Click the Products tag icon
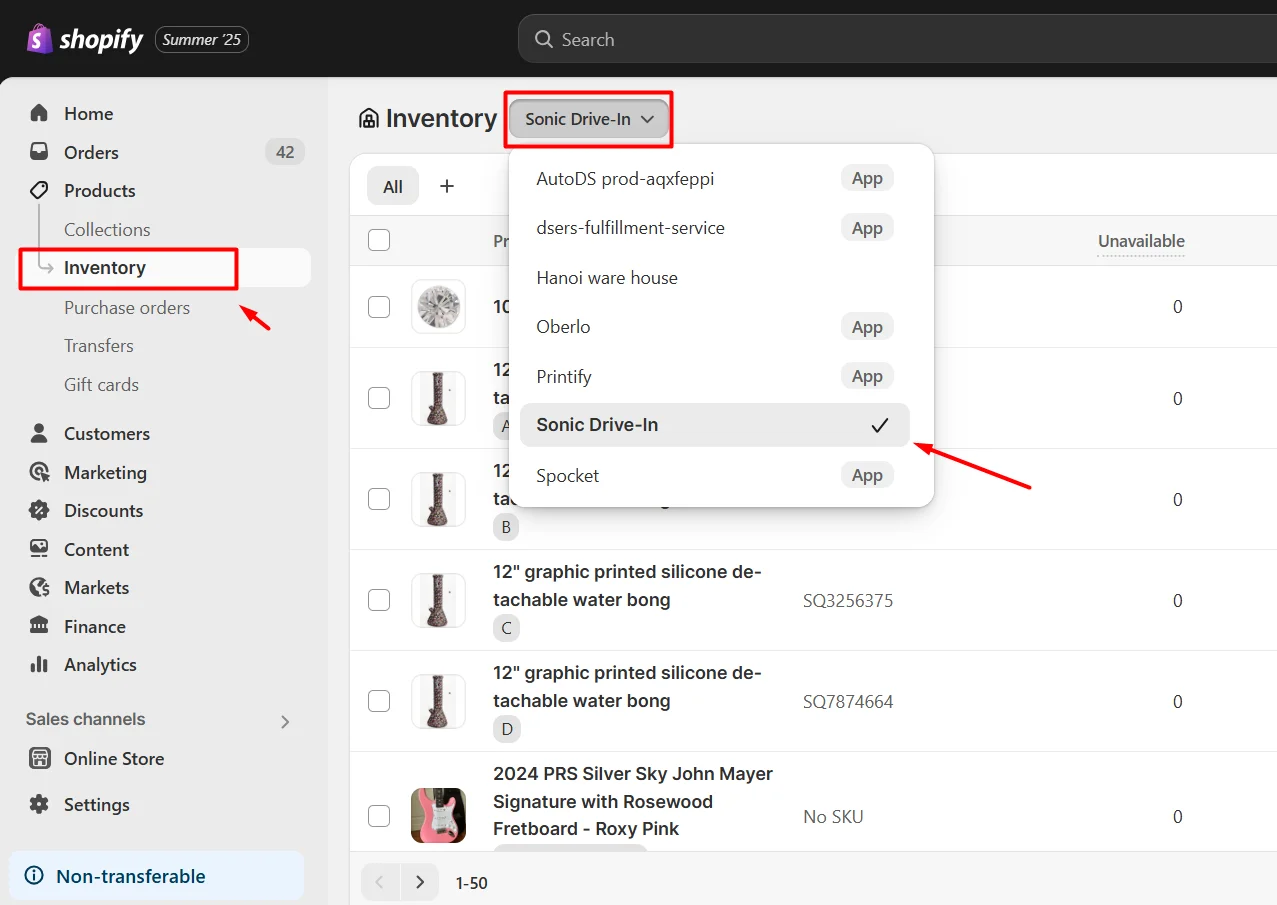The width and height of the screenshot is (1277, 905). pyautogui.click(x=39, y=190)
